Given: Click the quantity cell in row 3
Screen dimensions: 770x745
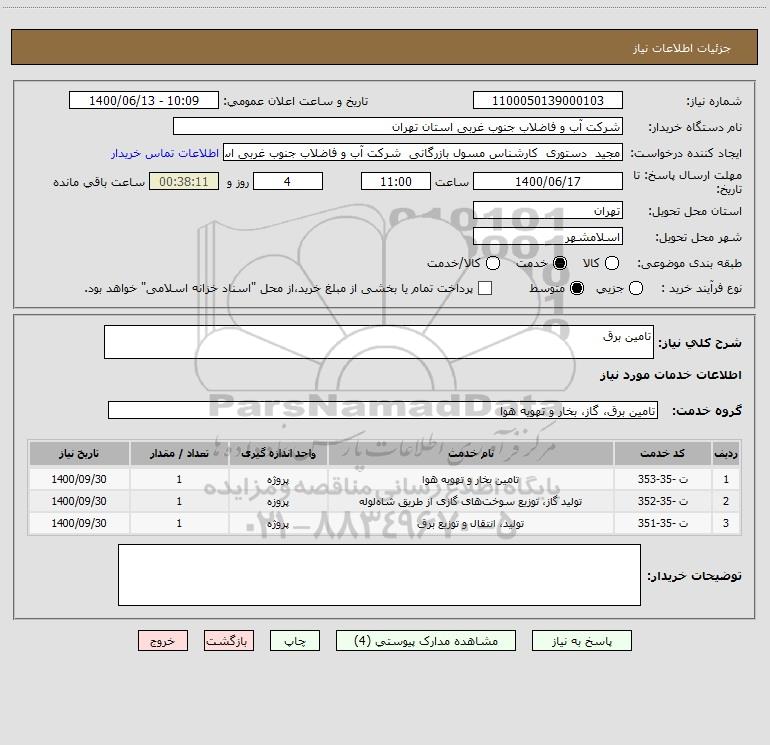Looking at the screenshot, I should pos(179,523).
